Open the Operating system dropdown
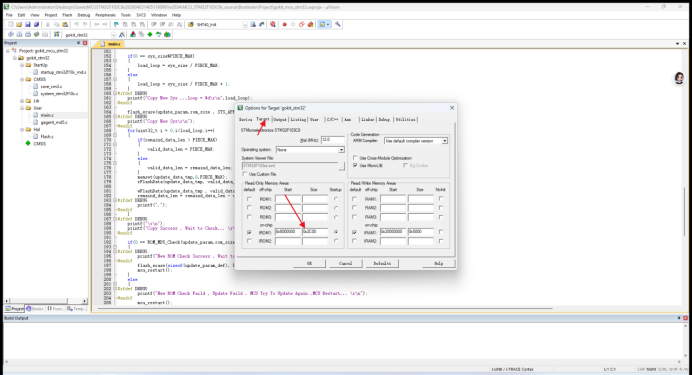This screenshot has width=693, height=375. 341,150
